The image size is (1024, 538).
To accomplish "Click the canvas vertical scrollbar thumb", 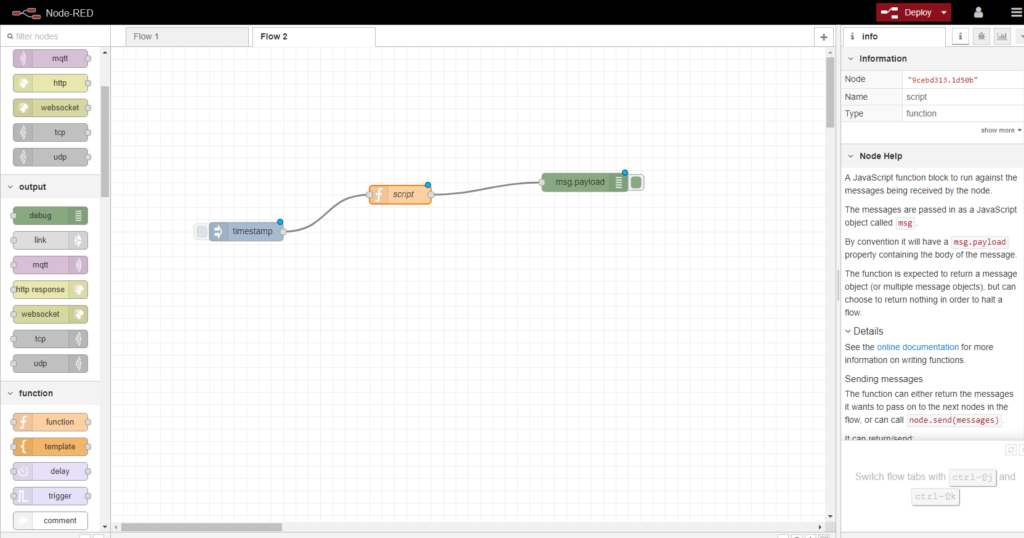I will click(830, 92).
